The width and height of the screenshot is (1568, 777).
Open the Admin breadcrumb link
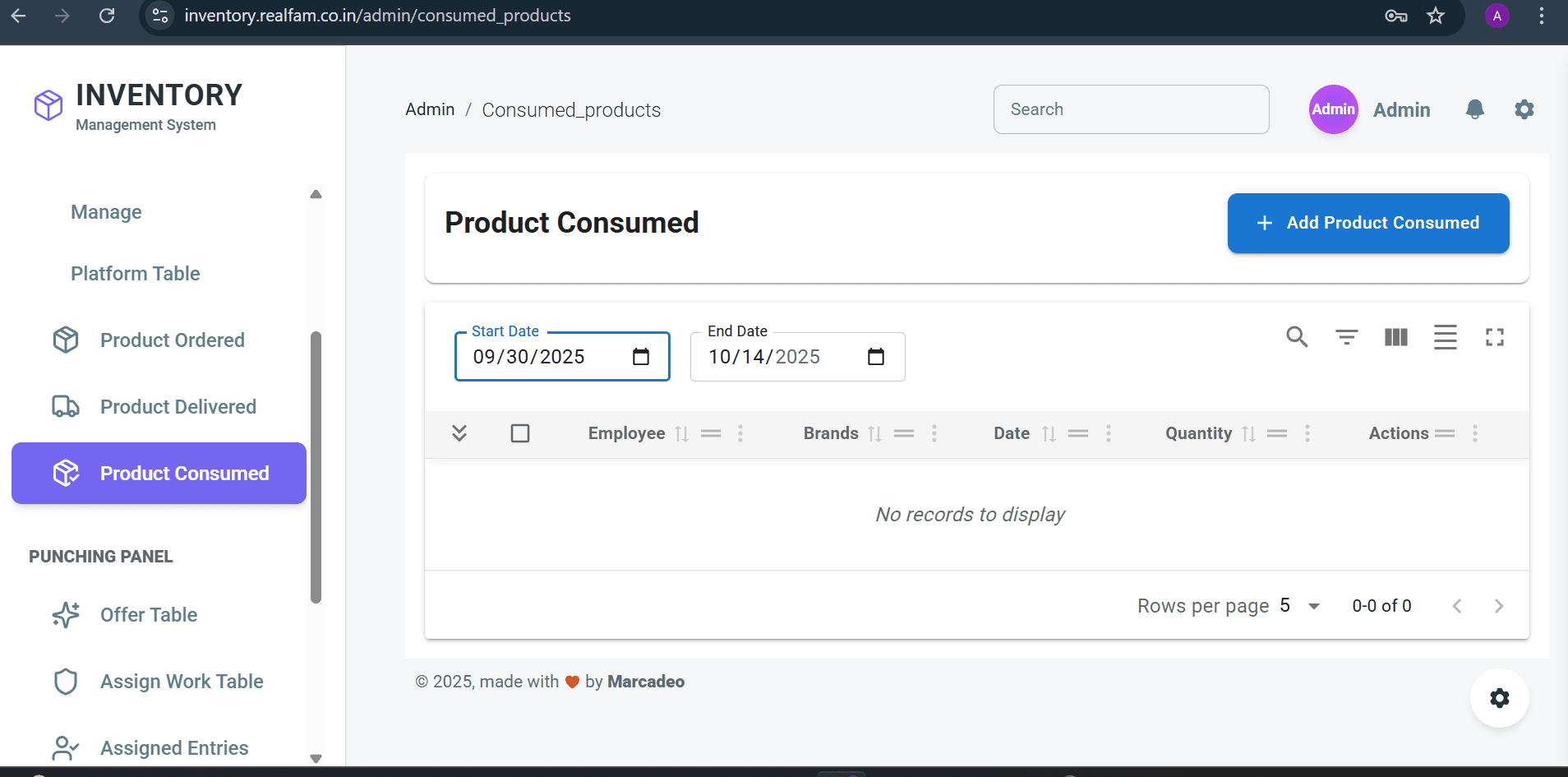pos(429,109)
